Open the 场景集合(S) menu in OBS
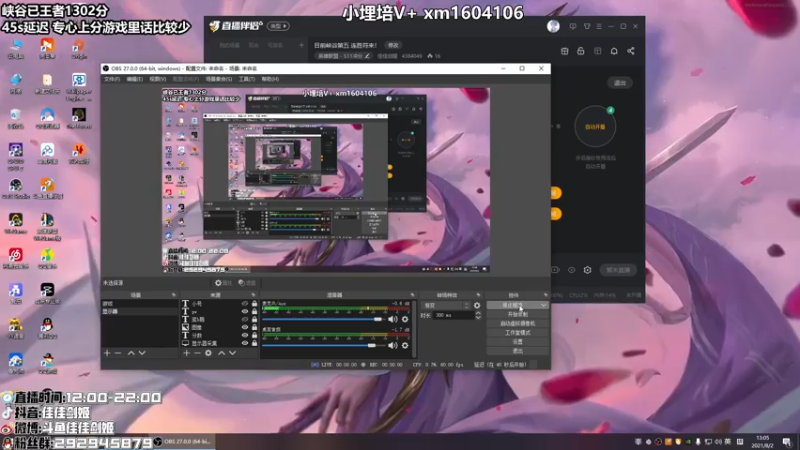 [x=219, y=79]
